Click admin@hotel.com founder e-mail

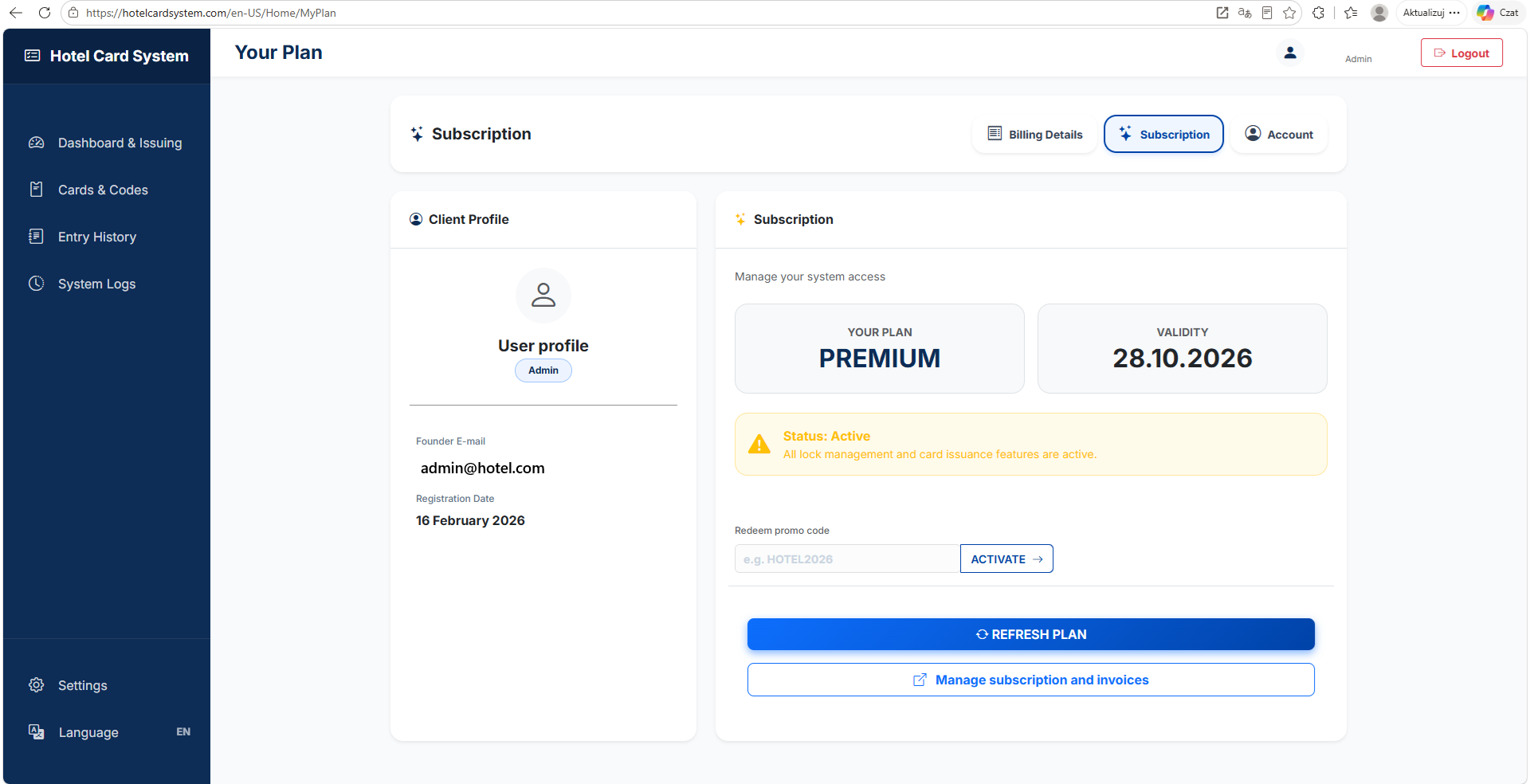point(483,468)
